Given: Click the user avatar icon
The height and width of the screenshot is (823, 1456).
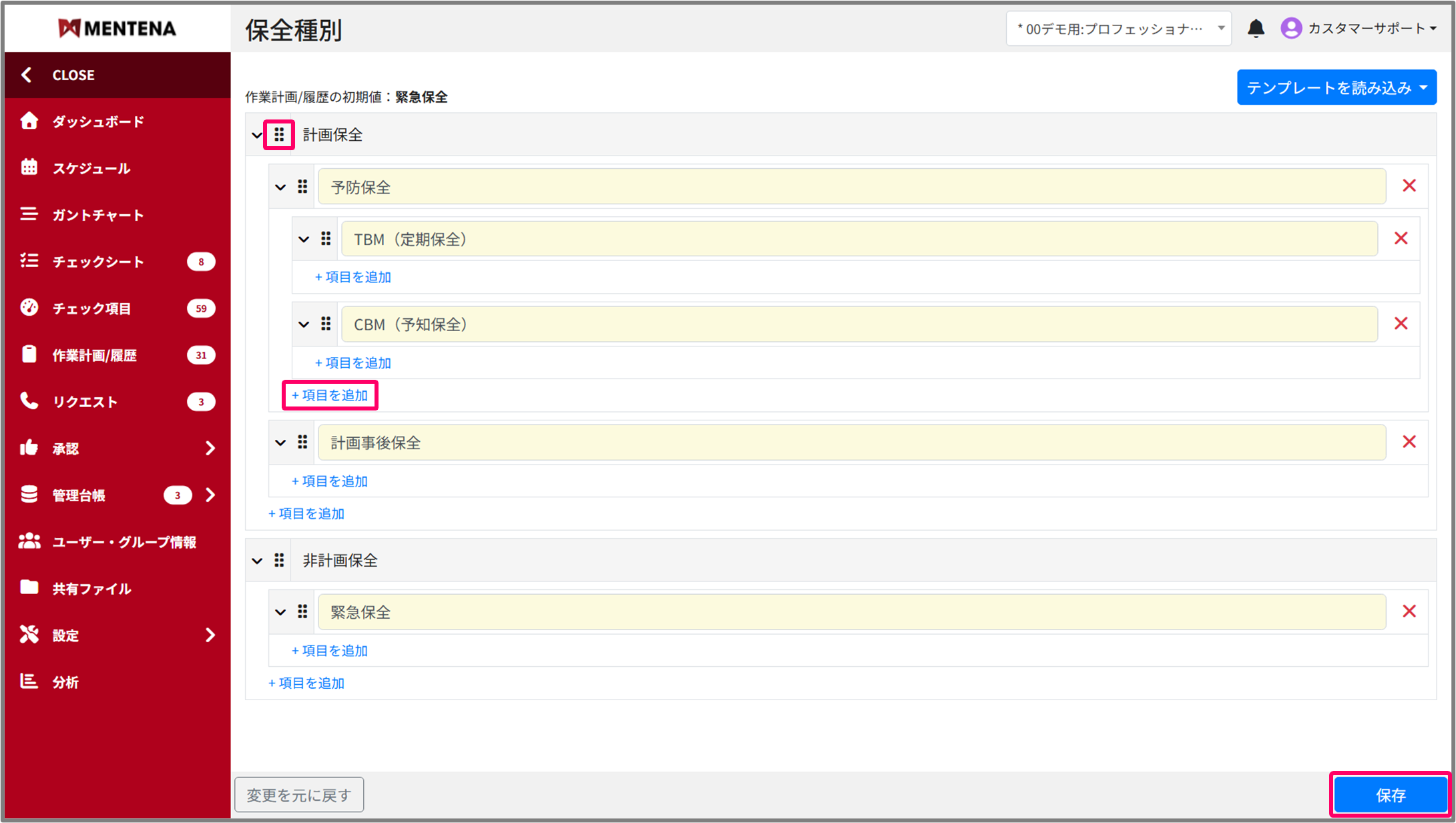Looking at the screenshot, I should [1290, 29].
